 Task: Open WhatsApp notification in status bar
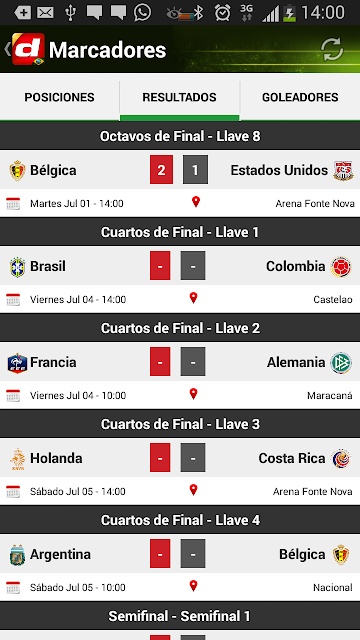(x=142, y=13)
